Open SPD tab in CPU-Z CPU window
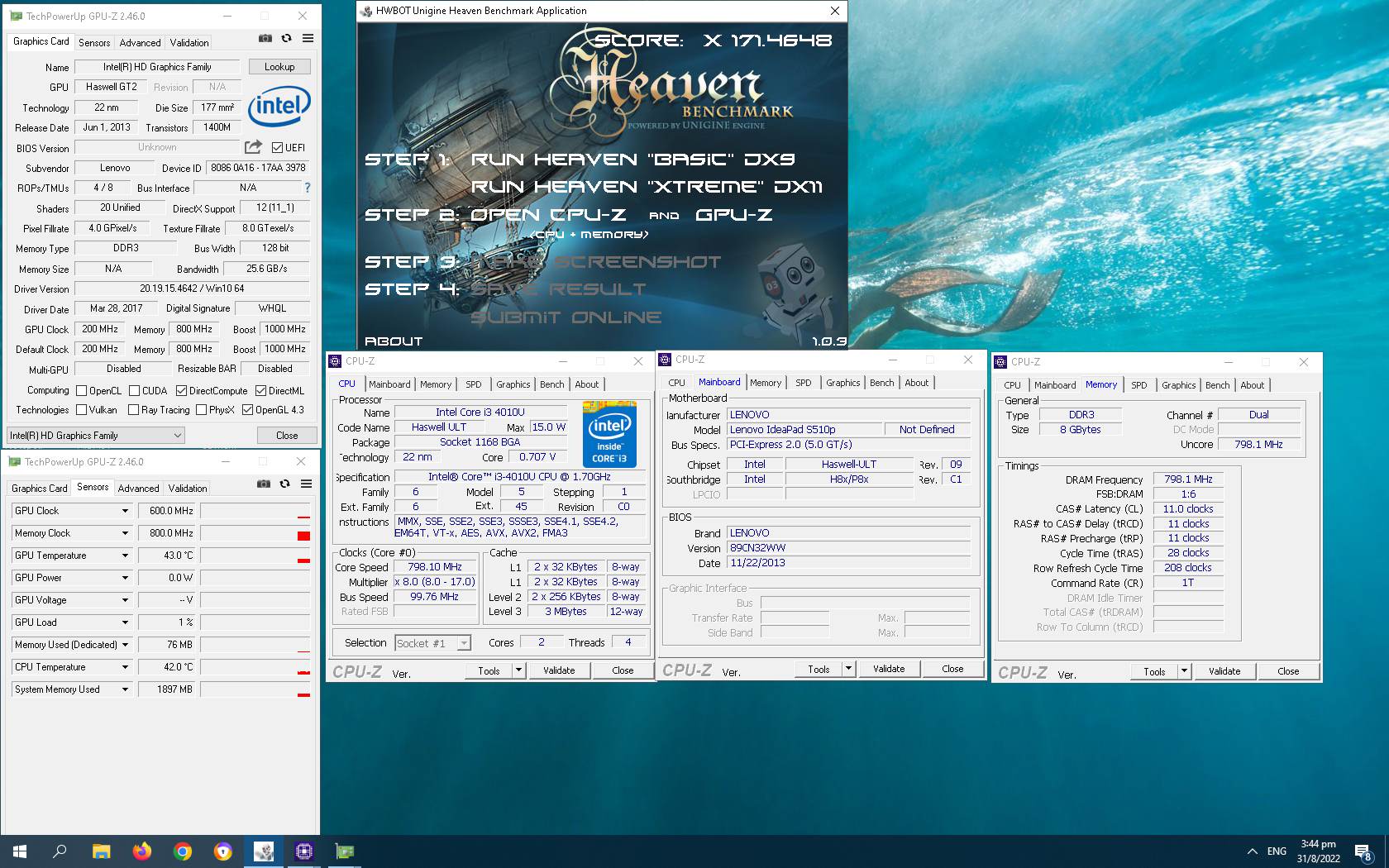Viewport: 1389px width, 868px height. (473, 384)
